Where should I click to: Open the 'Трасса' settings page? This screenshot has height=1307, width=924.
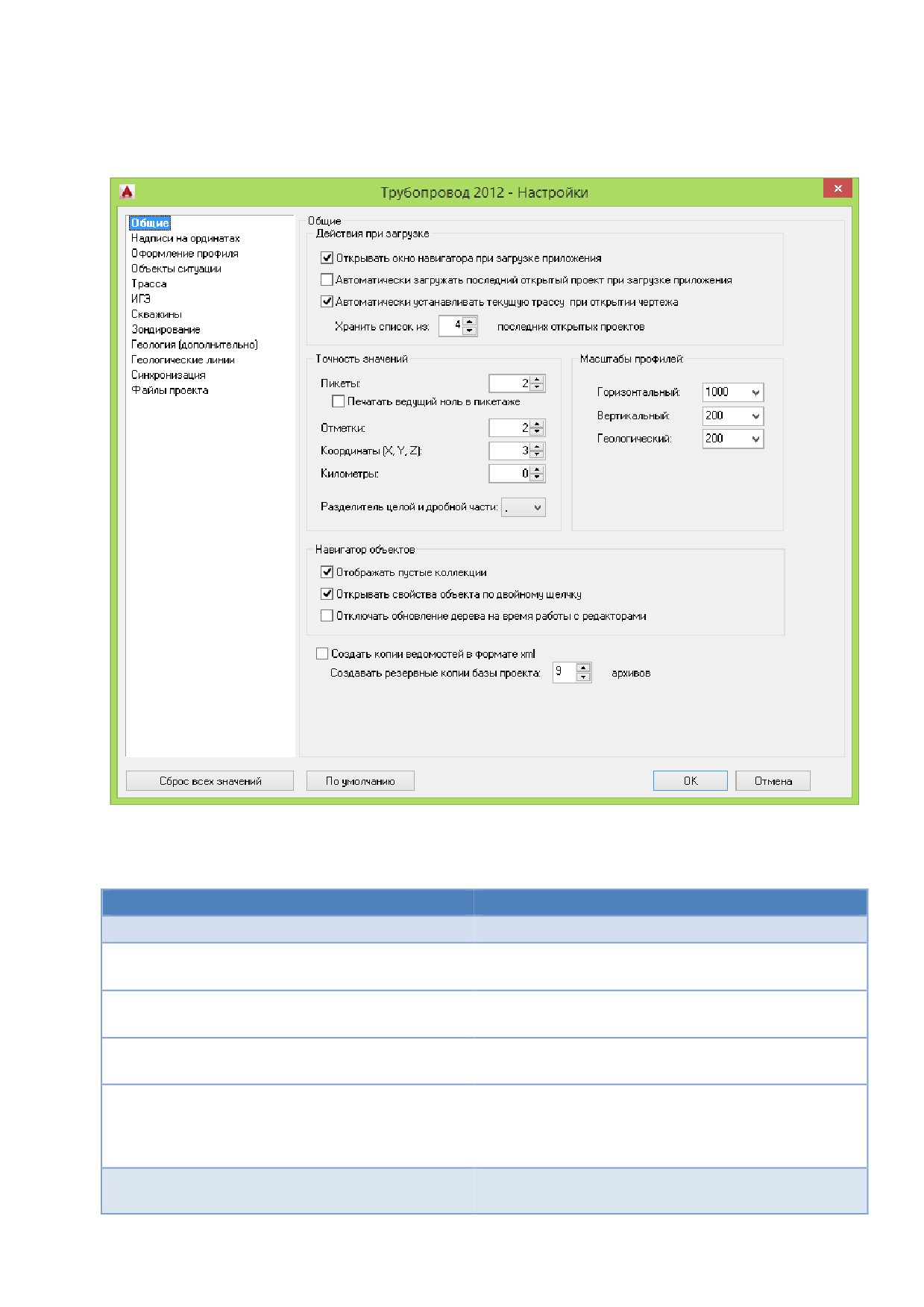point(149,284)
